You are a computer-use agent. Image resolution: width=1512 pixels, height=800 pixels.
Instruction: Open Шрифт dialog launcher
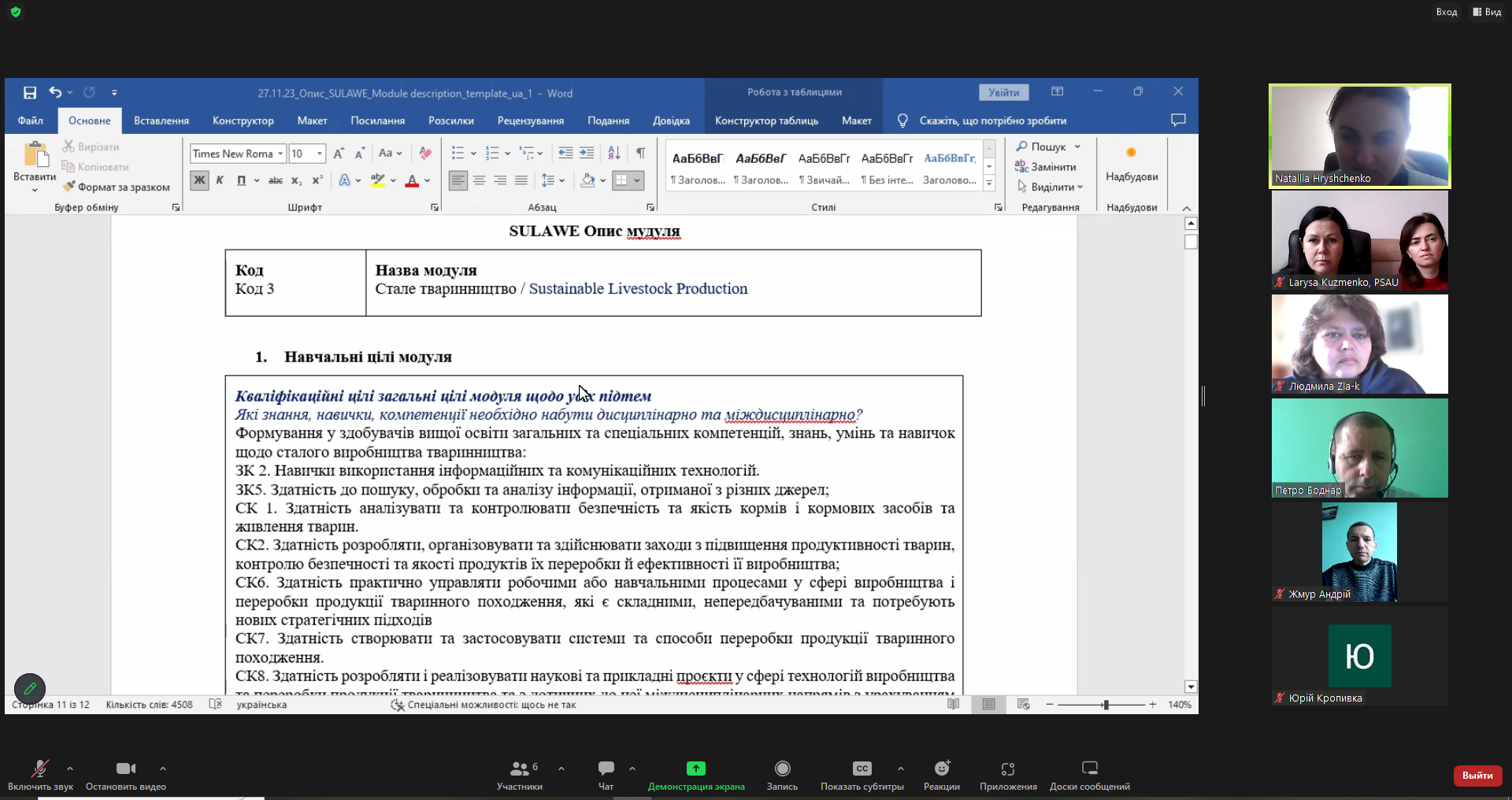click(435, 207)
